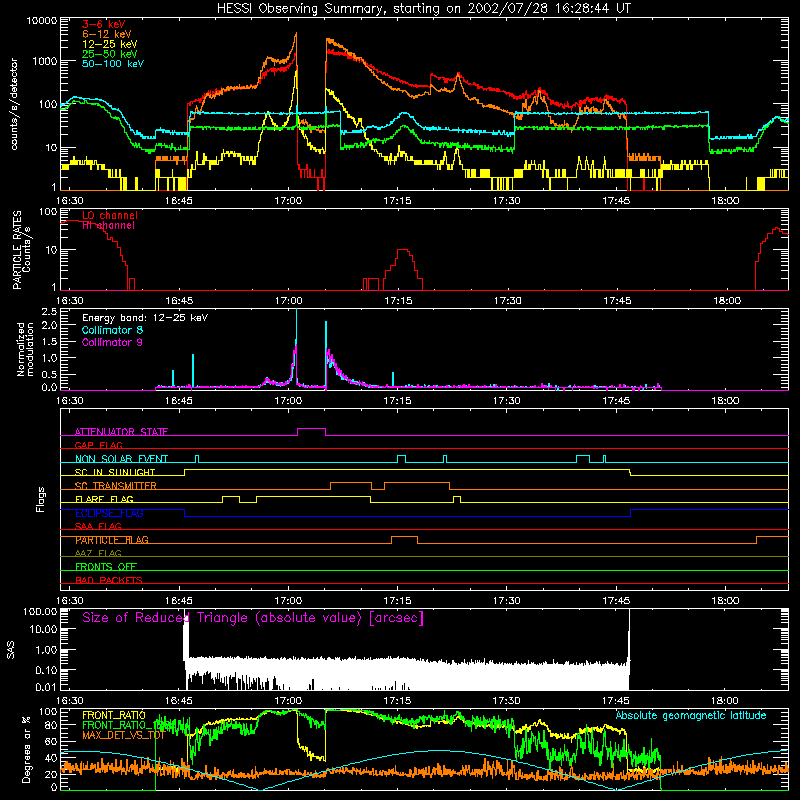
Task: Select the SAA_FLAG label
Action: [x=98, y=527]
